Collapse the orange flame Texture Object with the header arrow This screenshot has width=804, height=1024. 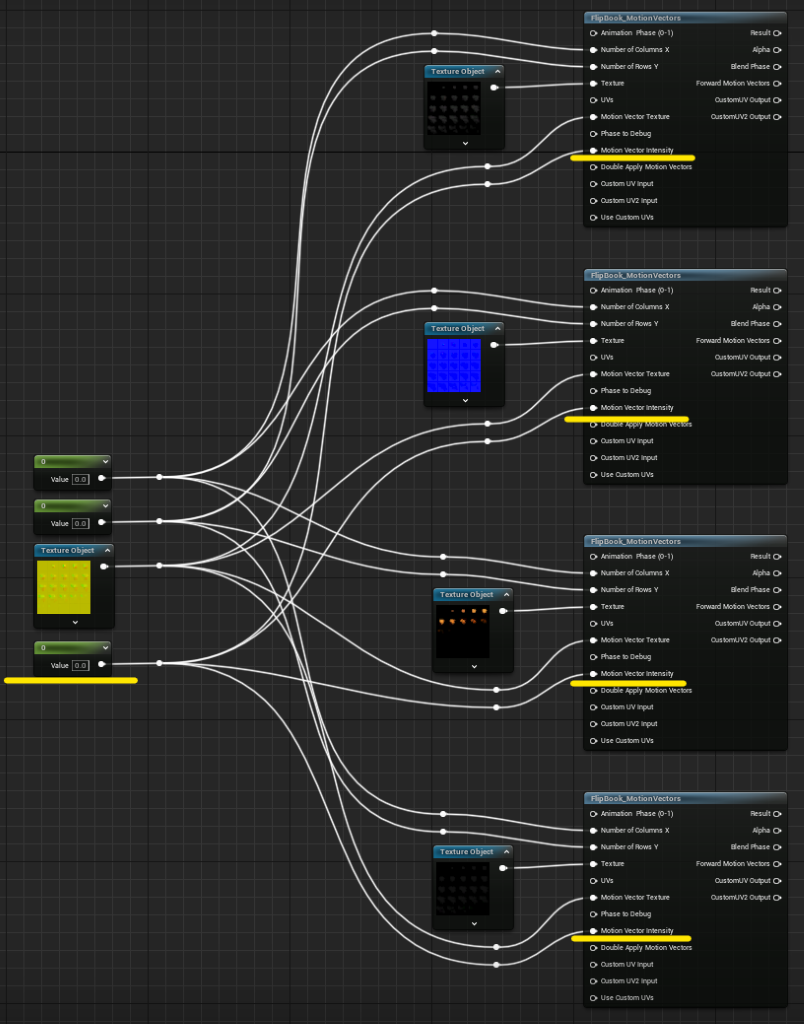click(x=506, y=594)
